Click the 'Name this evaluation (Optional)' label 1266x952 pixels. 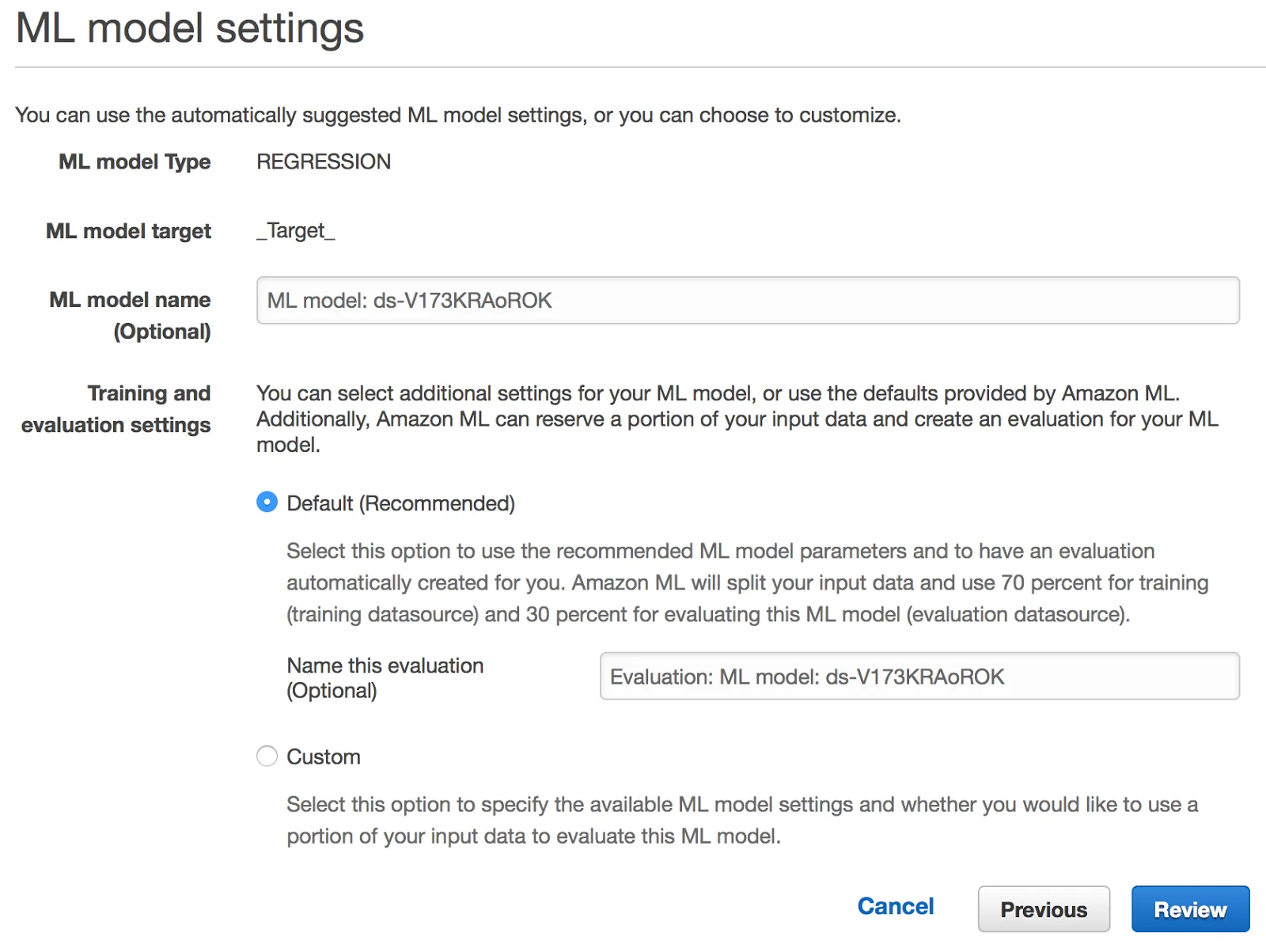pos(385,677)
